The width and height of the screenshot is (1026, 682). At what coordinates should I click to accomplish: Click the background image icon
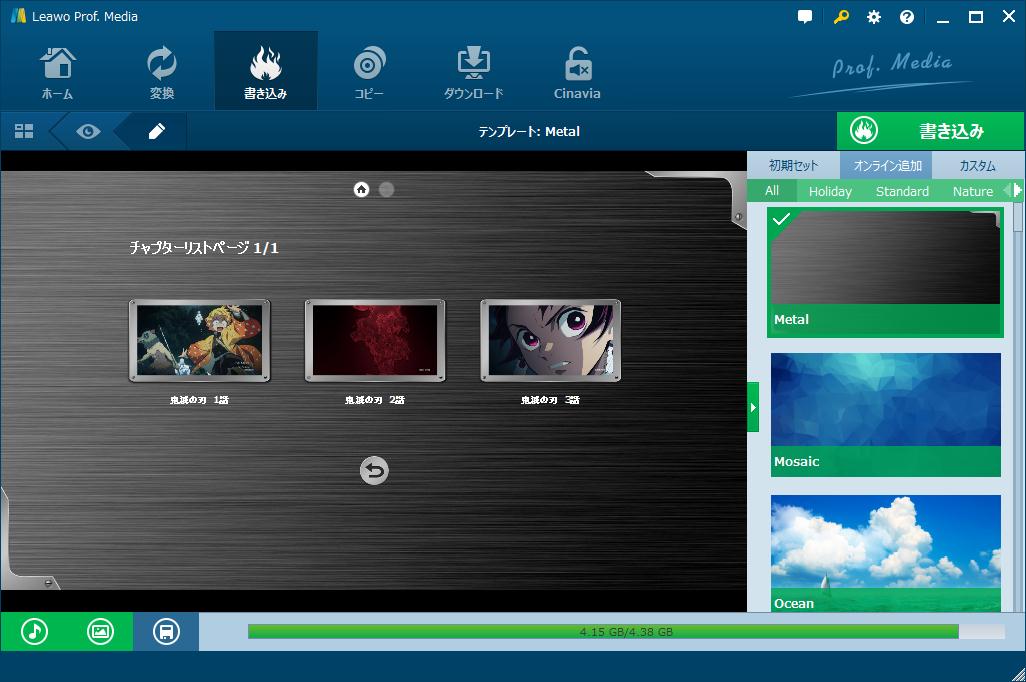[100, 631]
